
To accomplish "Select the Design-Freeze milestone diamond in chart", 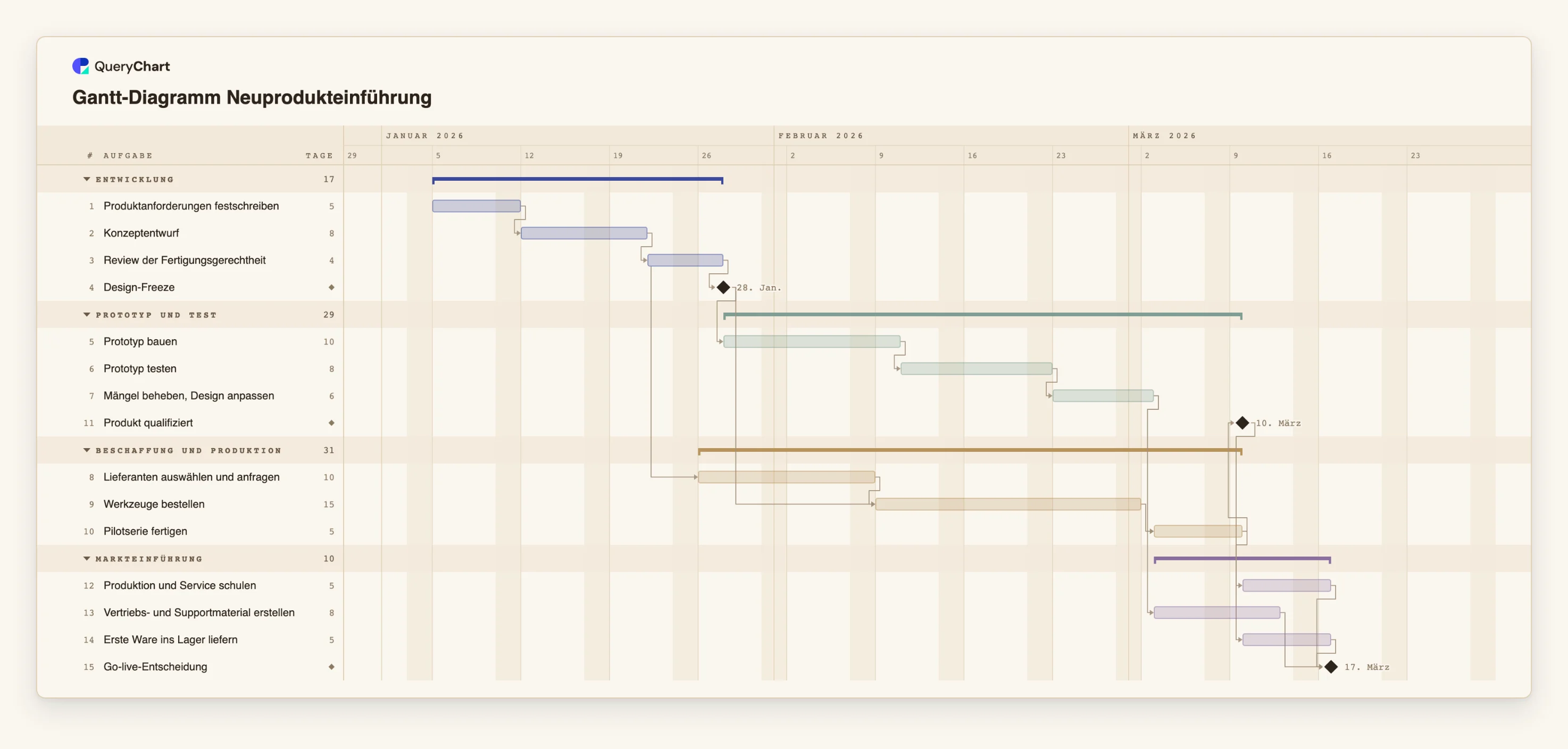I will point(723,287).
